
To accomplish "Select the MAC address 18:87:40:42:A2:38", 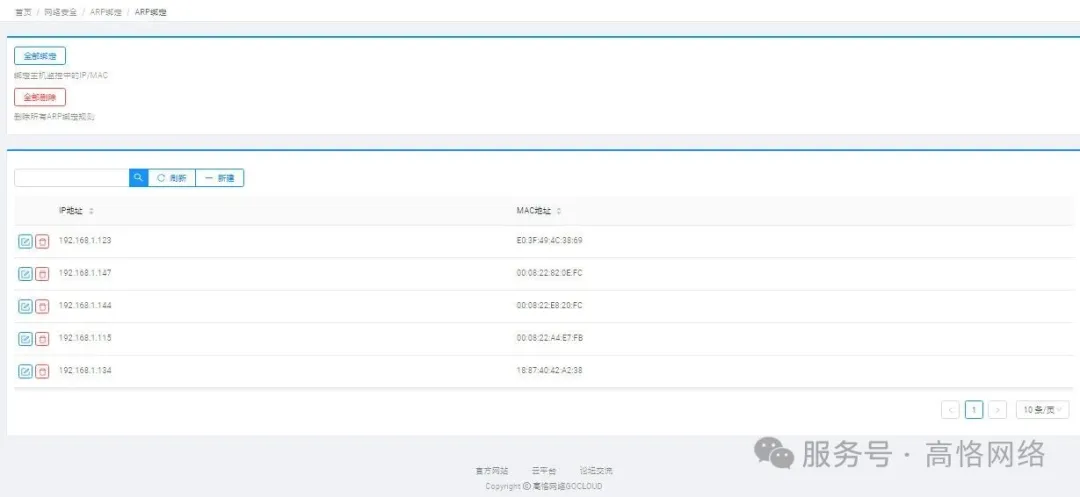I will tap(550, 370).
